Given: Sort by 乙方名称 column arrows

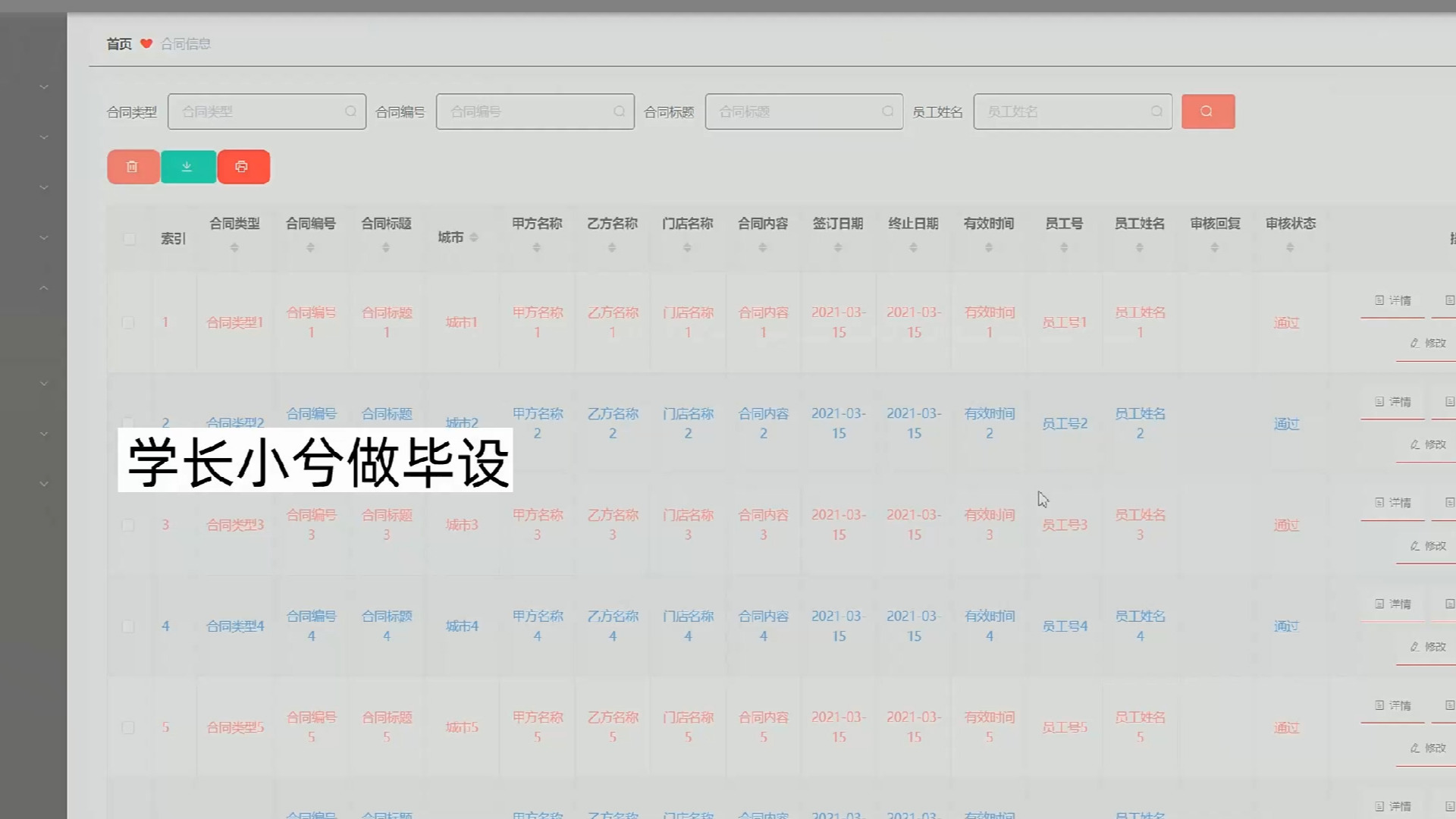Looking at the screenshot, I should [x=612, y=247].
